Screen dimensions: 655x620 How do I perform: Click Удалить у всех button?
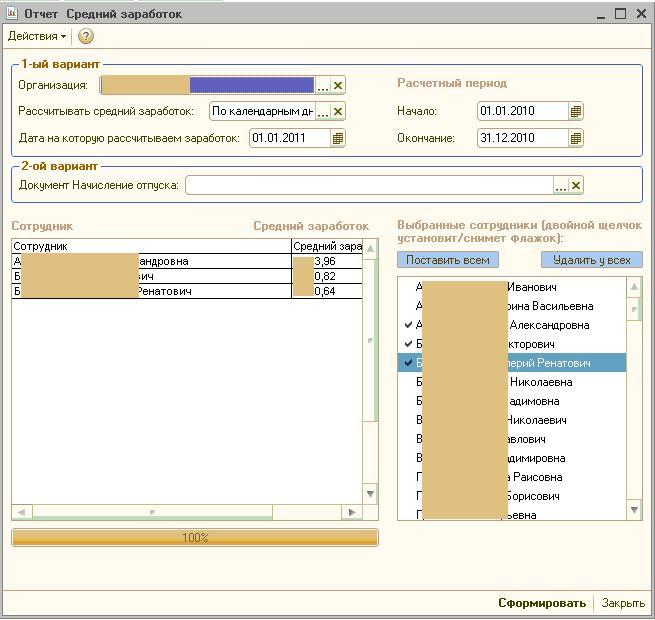[592, 260]
